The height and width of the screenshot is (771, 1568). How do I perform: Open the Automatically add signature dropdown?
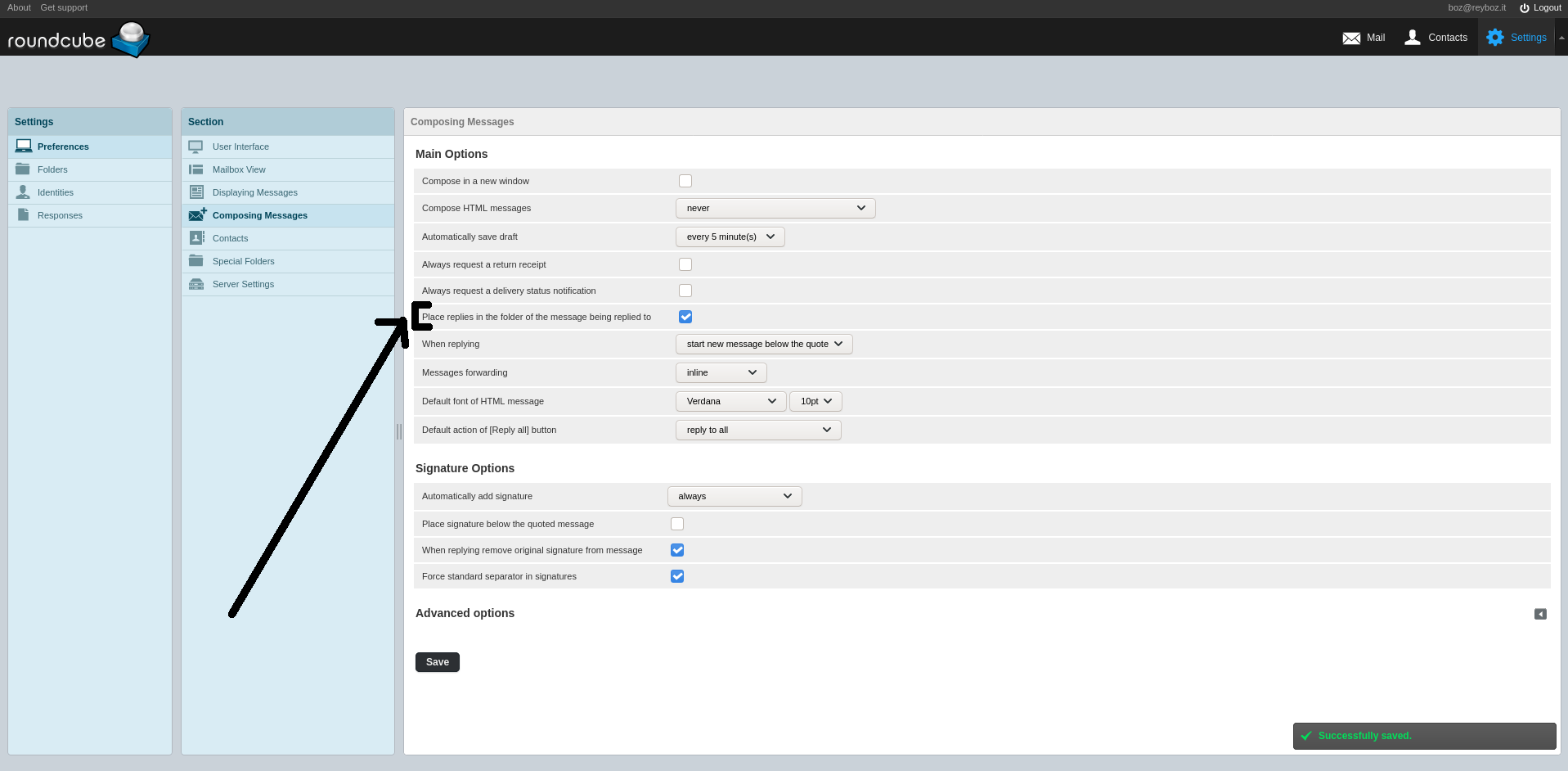[x=733, y=496]
